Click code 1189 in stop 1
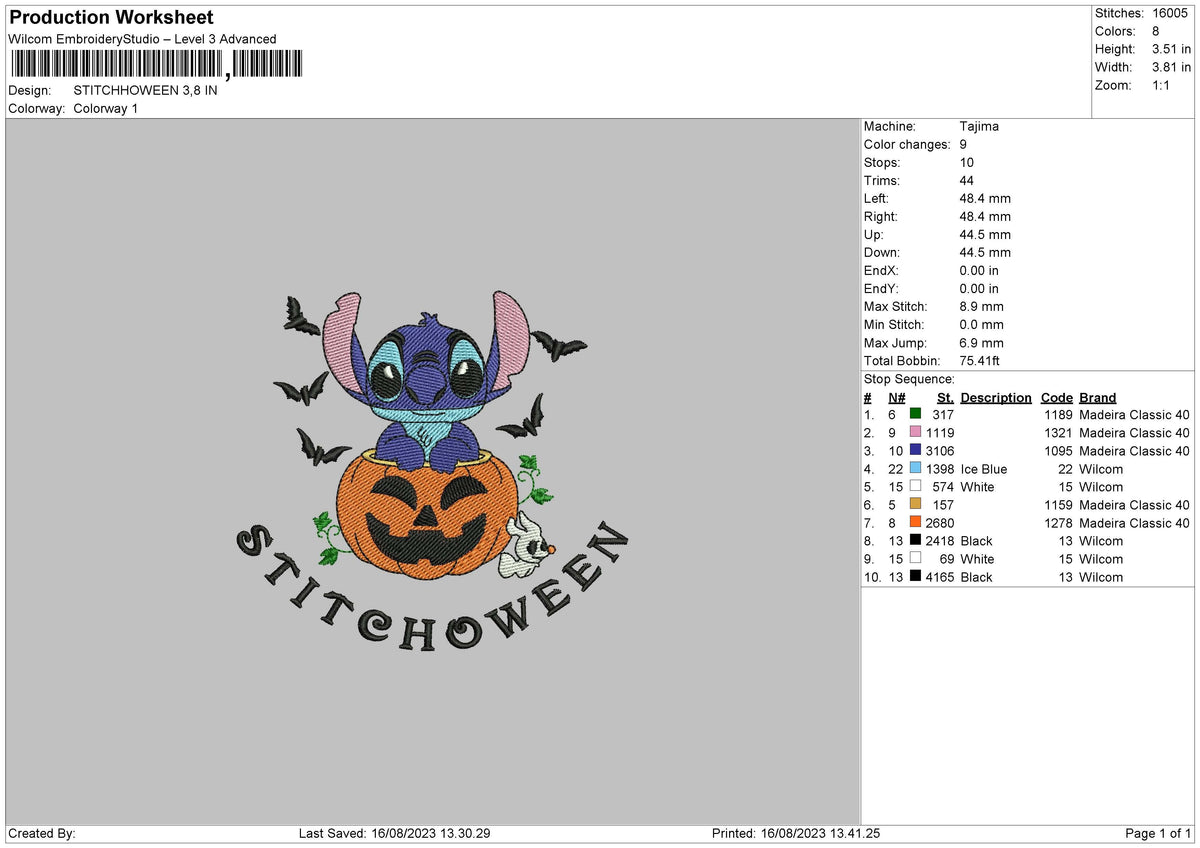This screenshot has height=848, width=1200. coord(1058,415)
